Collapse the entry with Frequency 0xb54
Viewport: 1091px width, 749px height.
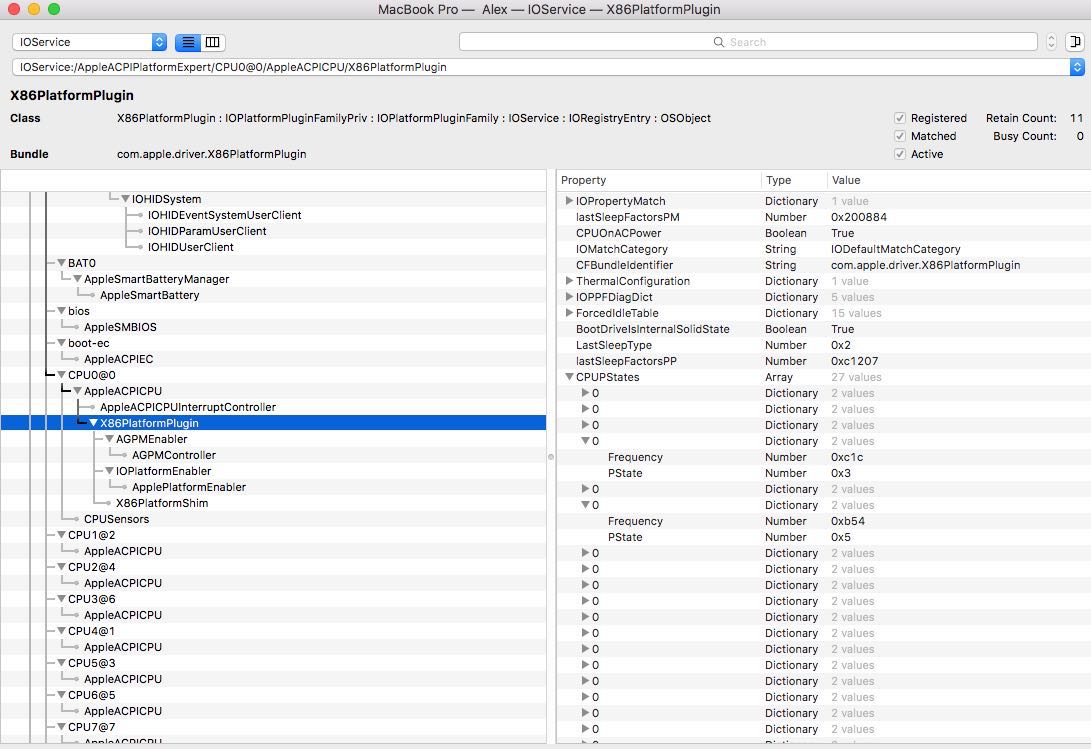click(585, 505)
